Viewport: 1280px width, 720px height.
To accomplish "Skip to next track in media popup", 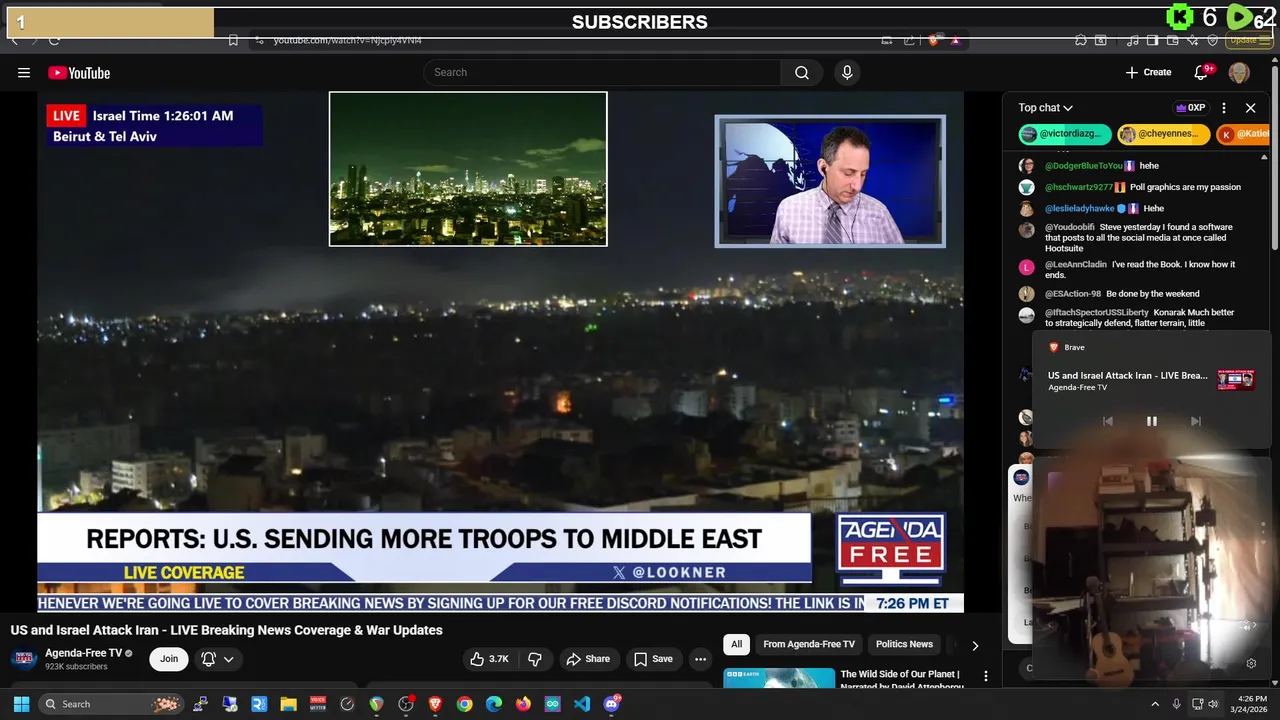I will point(1195,421).
